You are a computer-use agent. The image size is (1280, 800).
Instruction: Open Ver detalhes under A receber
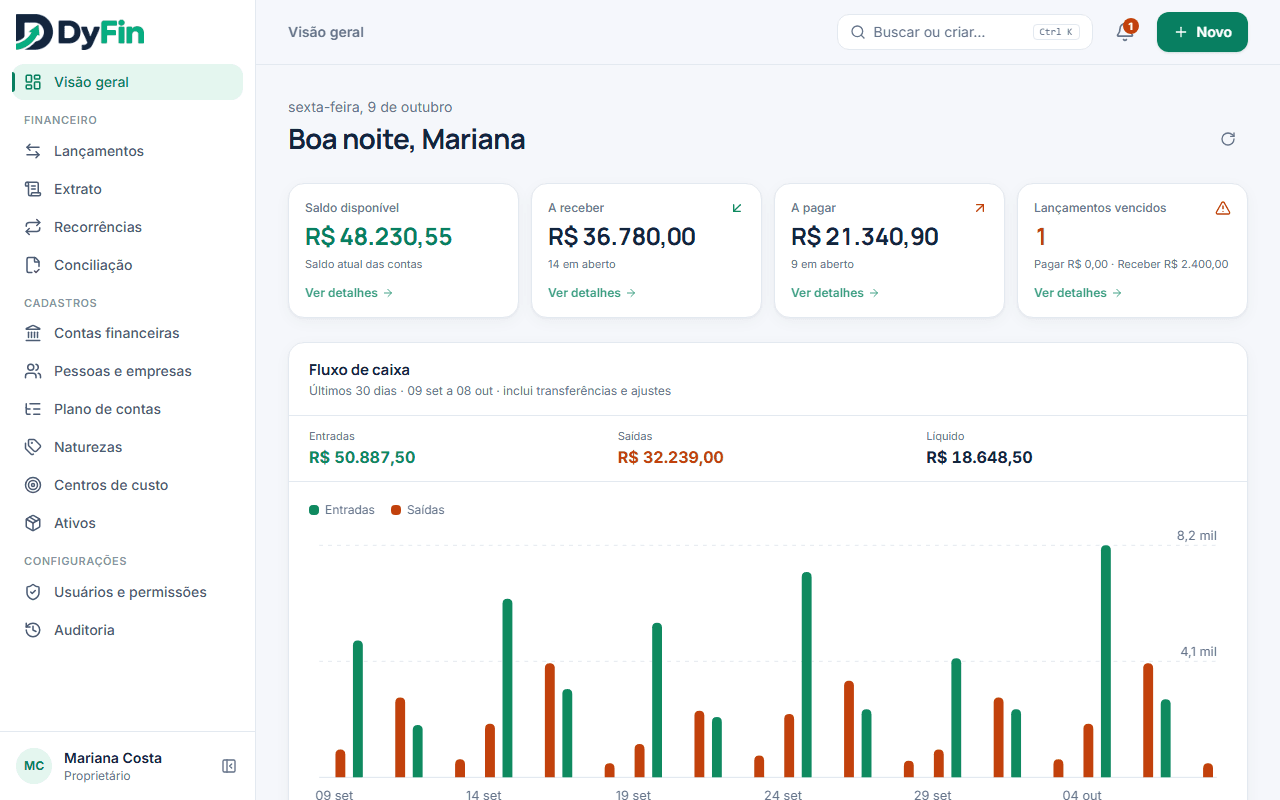[x=592, y=293]
